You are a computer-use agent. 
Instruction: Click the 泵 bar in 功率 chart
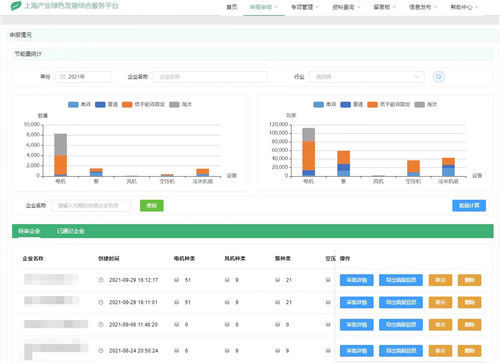(x=344, y=163)
